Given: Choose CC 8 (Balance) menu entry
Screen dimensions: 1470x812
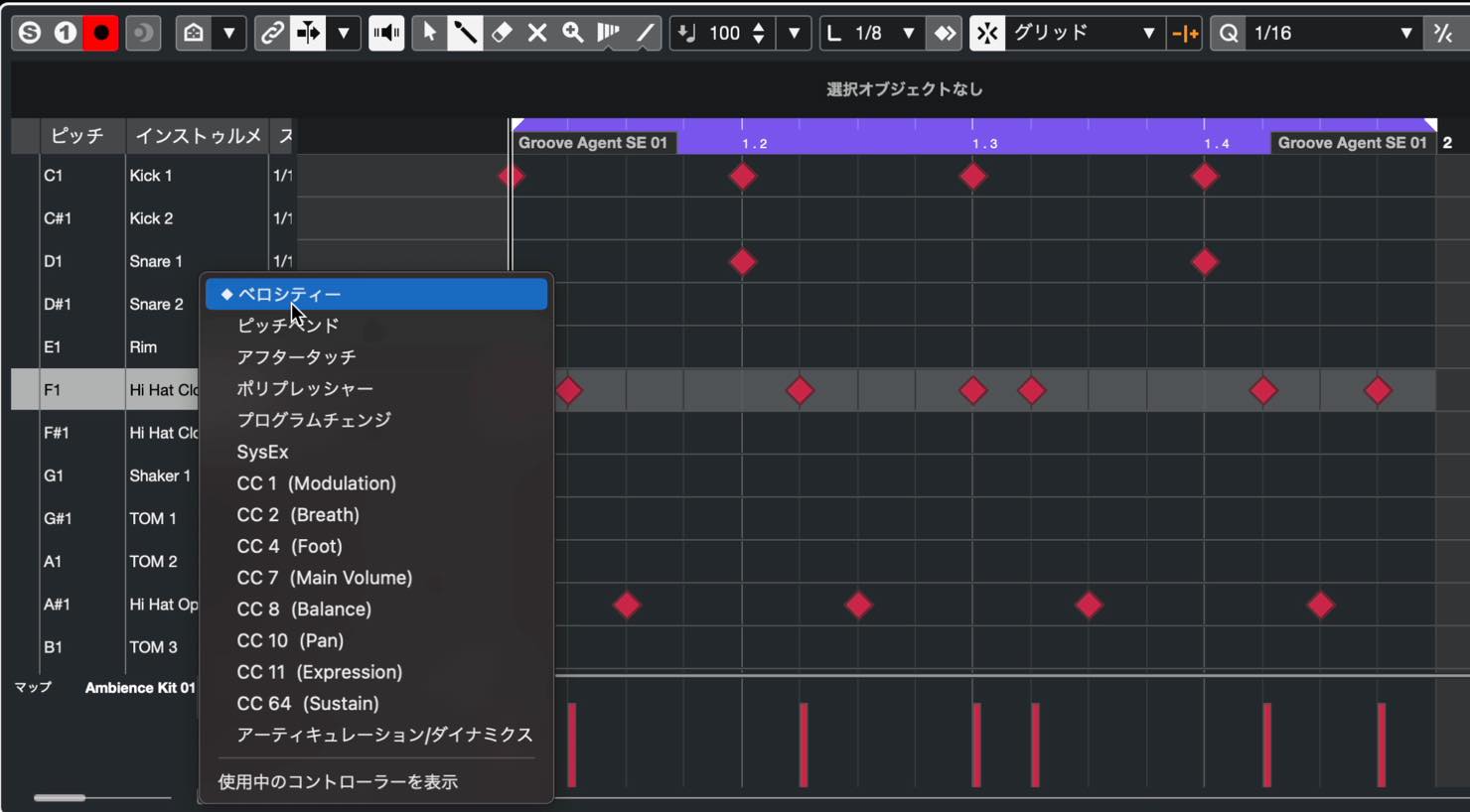Looking at the screenshot, I should 376,609.
